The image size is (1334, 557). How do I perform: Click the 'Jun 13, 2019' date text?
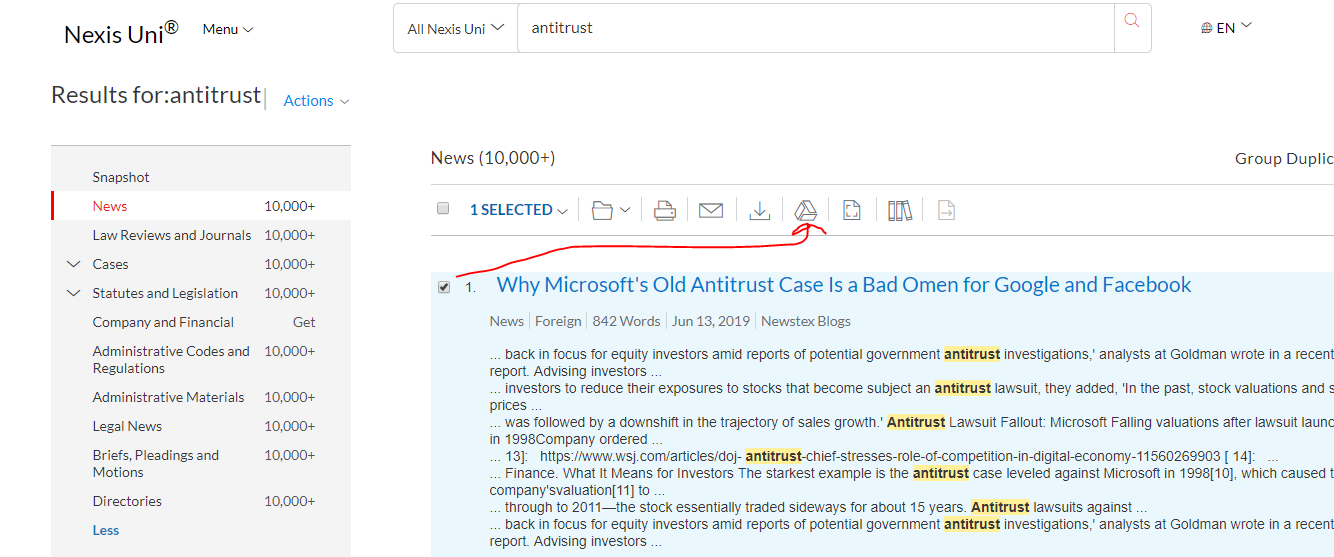coord(711,321)
